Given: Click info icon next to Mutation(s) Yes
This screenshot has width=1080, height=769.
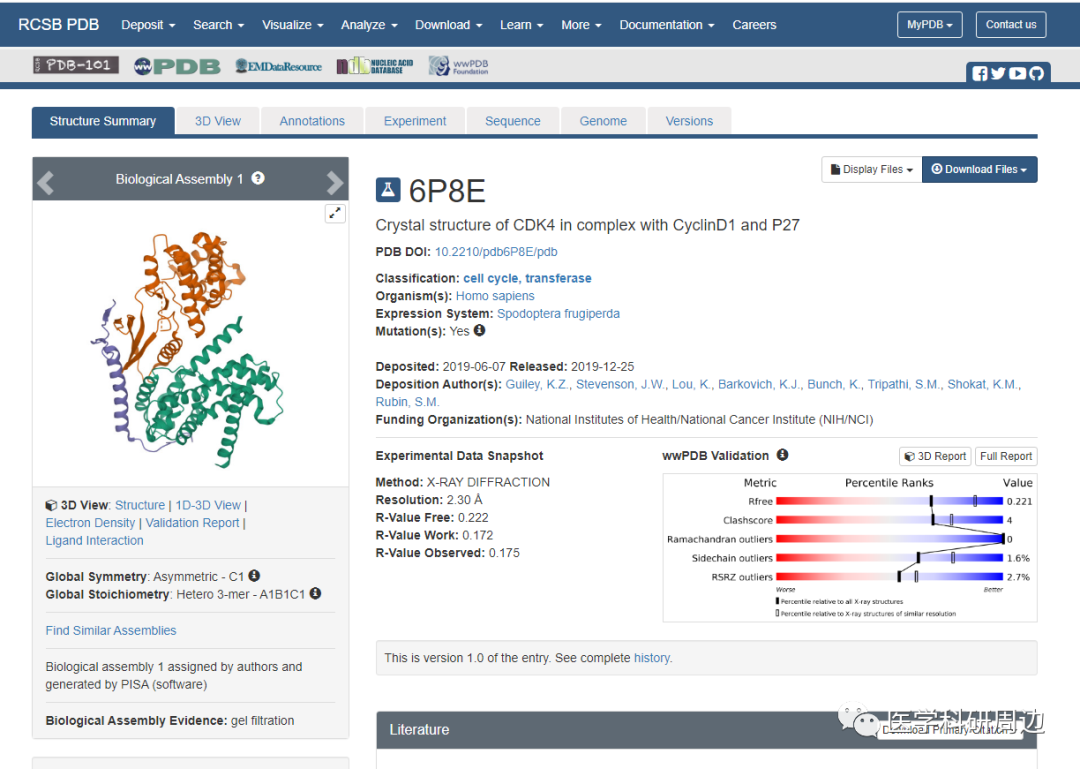Looking at the screenshot, I should tap(479, 331).
